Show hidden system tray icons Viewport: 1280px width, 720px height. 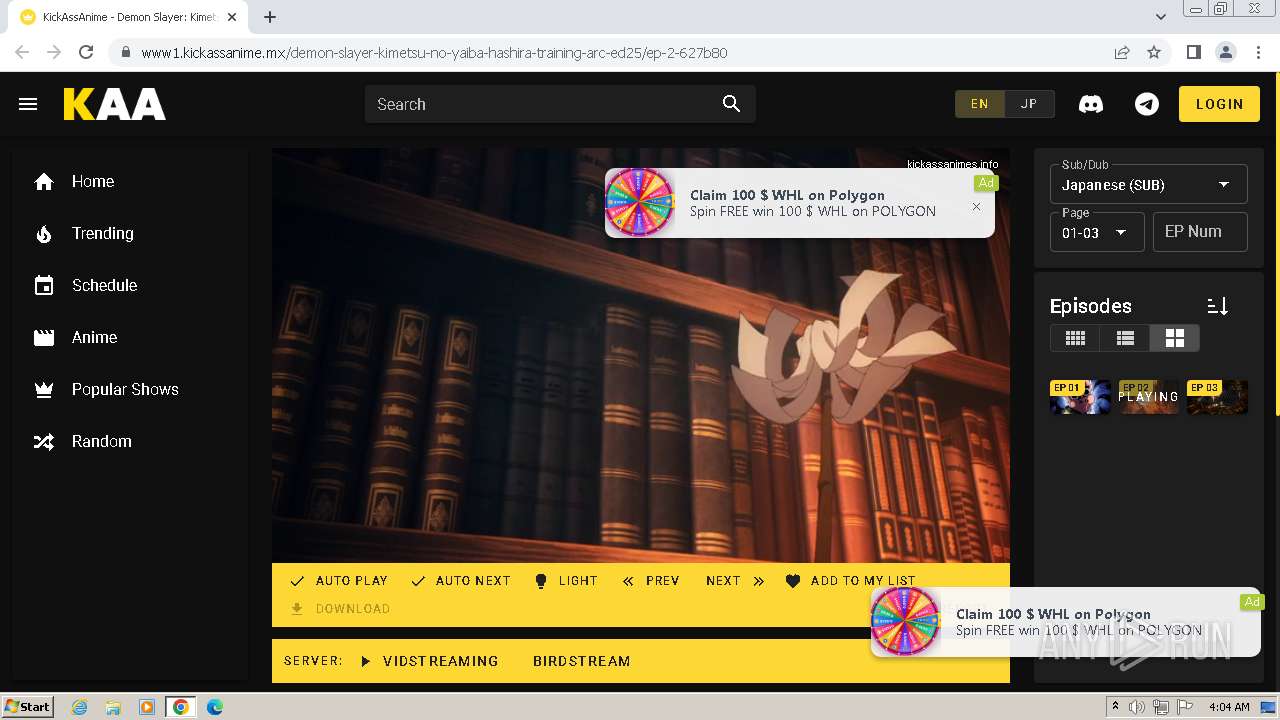(1115, 707)
